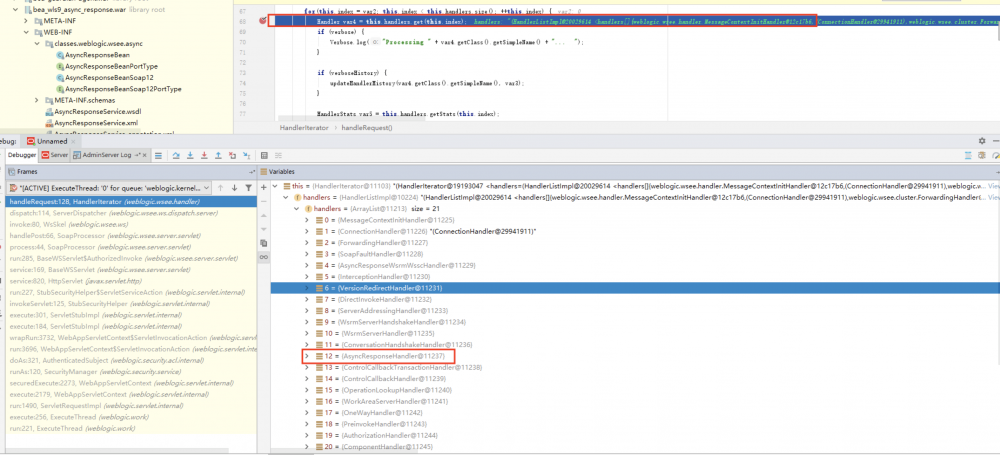Screen dimensions: 1000x455
Task: Expand element 12 AsyncResponseHandler
Action: coord(307,355)
